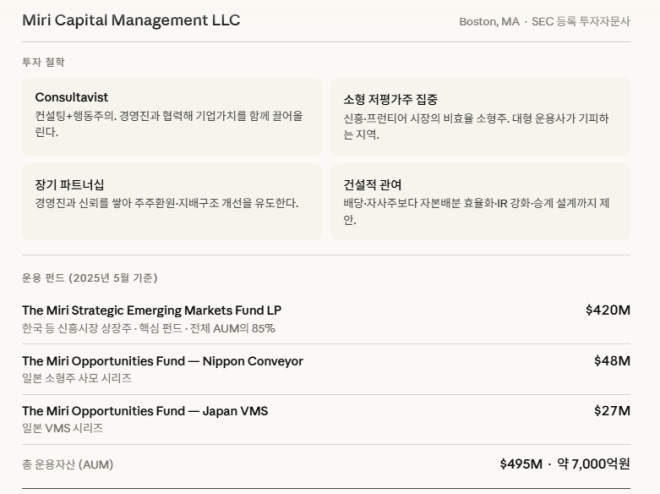Click the $27M fund amount
Viewport: 660px width, 494px height.
click(x=612, y=411)
